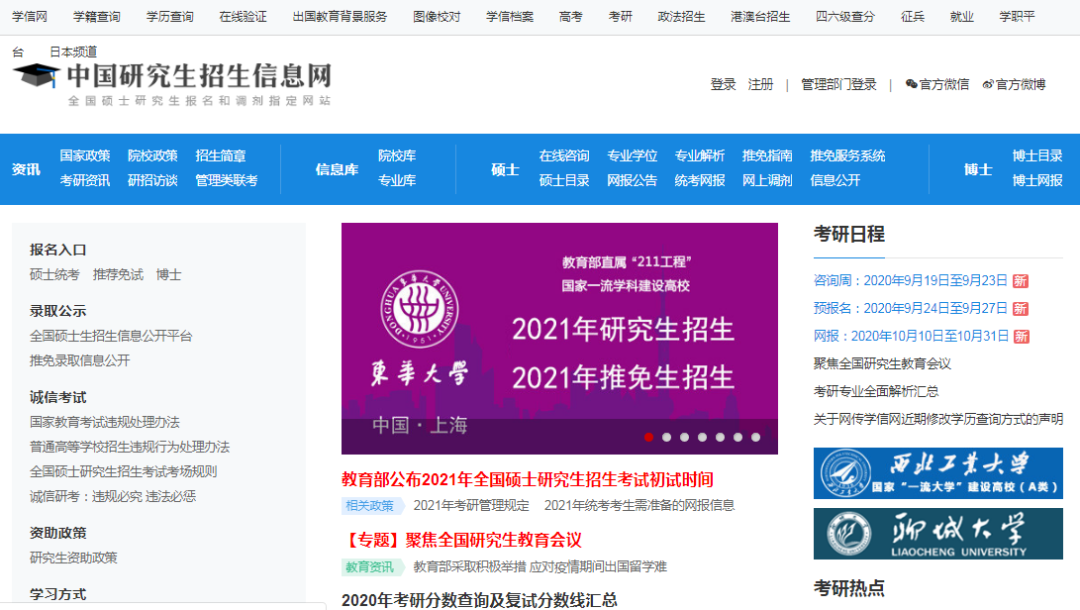Open 推免服务系统 in blue nav

(x=848, y=156)
